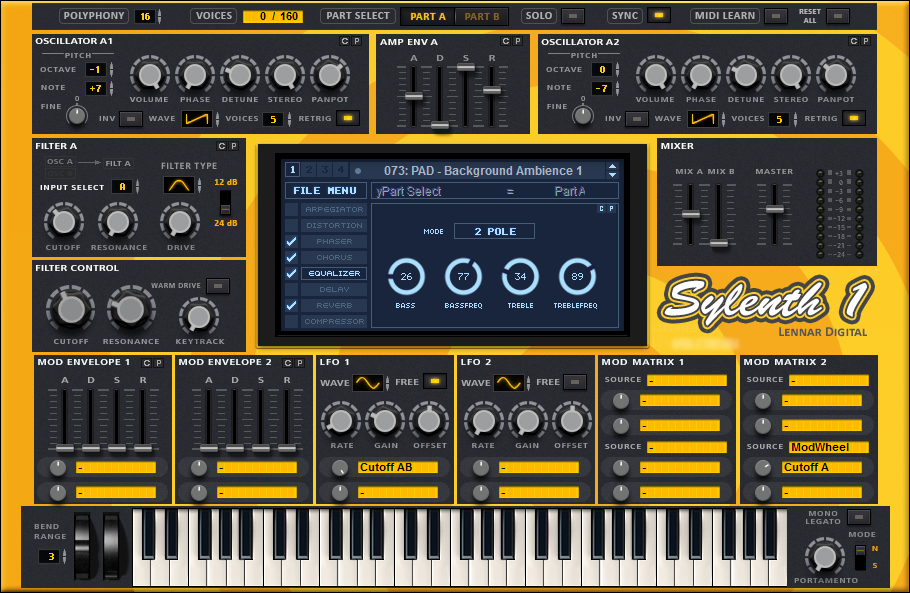Click the Compressor effect button
This screenshot has width=910, height=593.
(334, 321)
